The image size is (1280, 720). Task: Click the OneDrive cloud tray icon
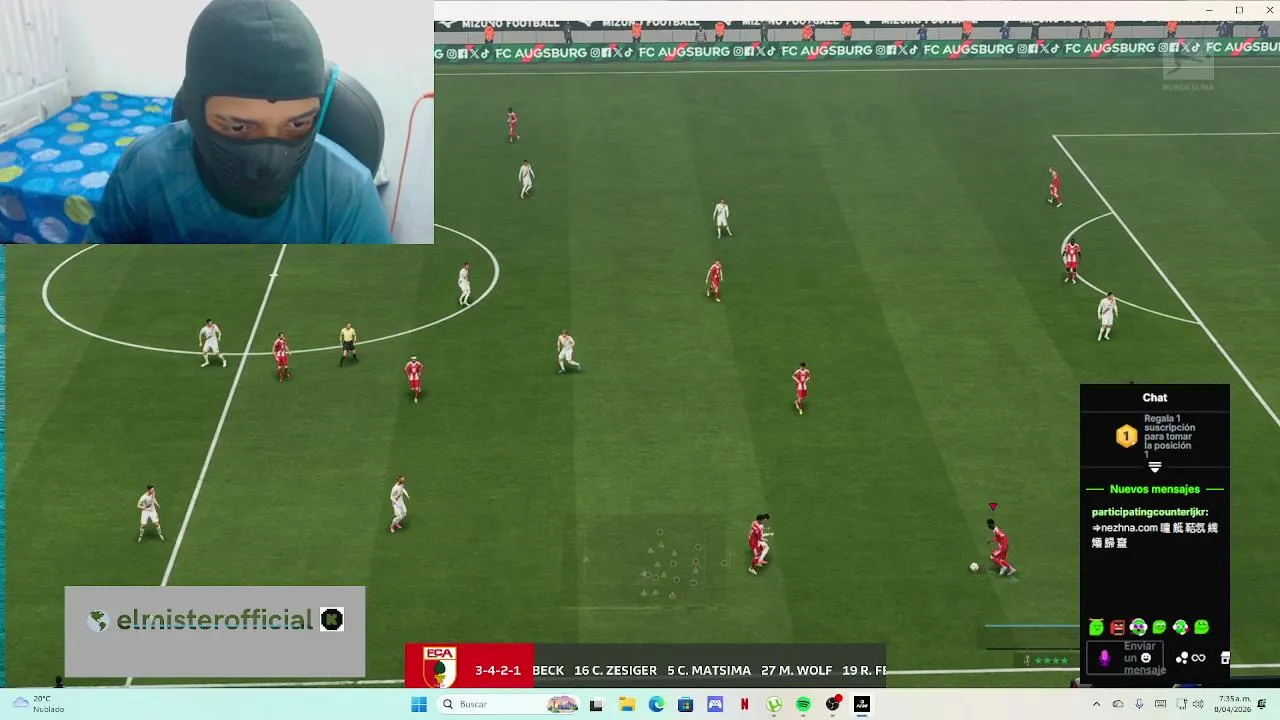point(1118,704)
